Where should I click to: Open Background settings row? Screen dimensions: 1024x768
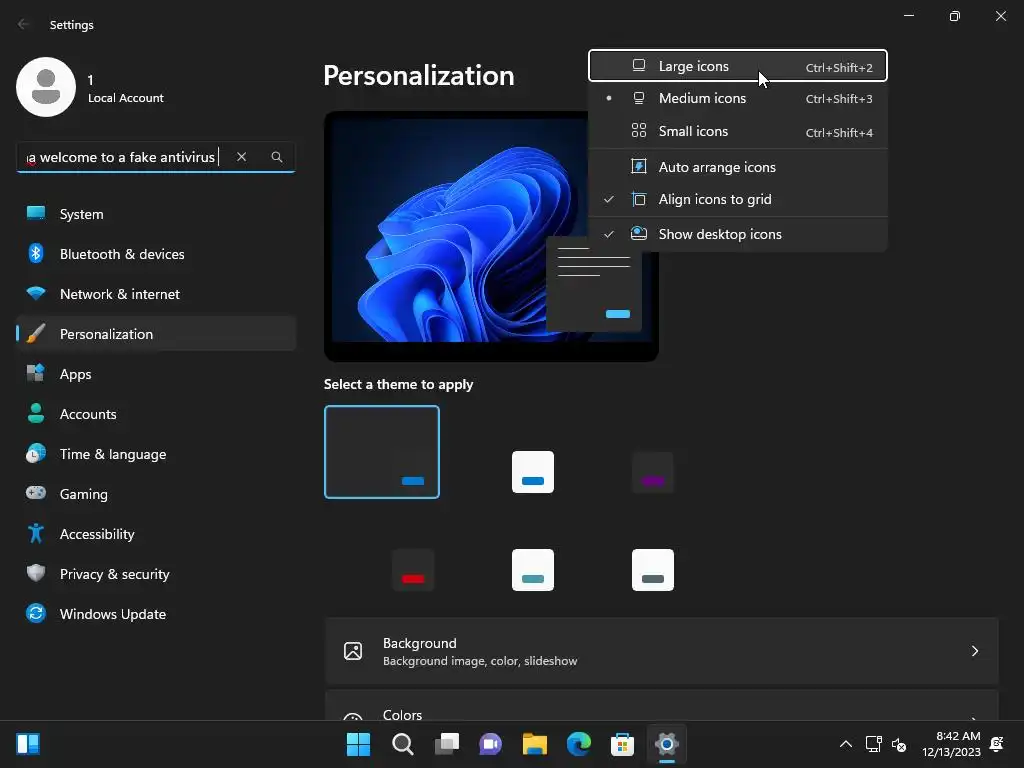[x=662, y=651]
